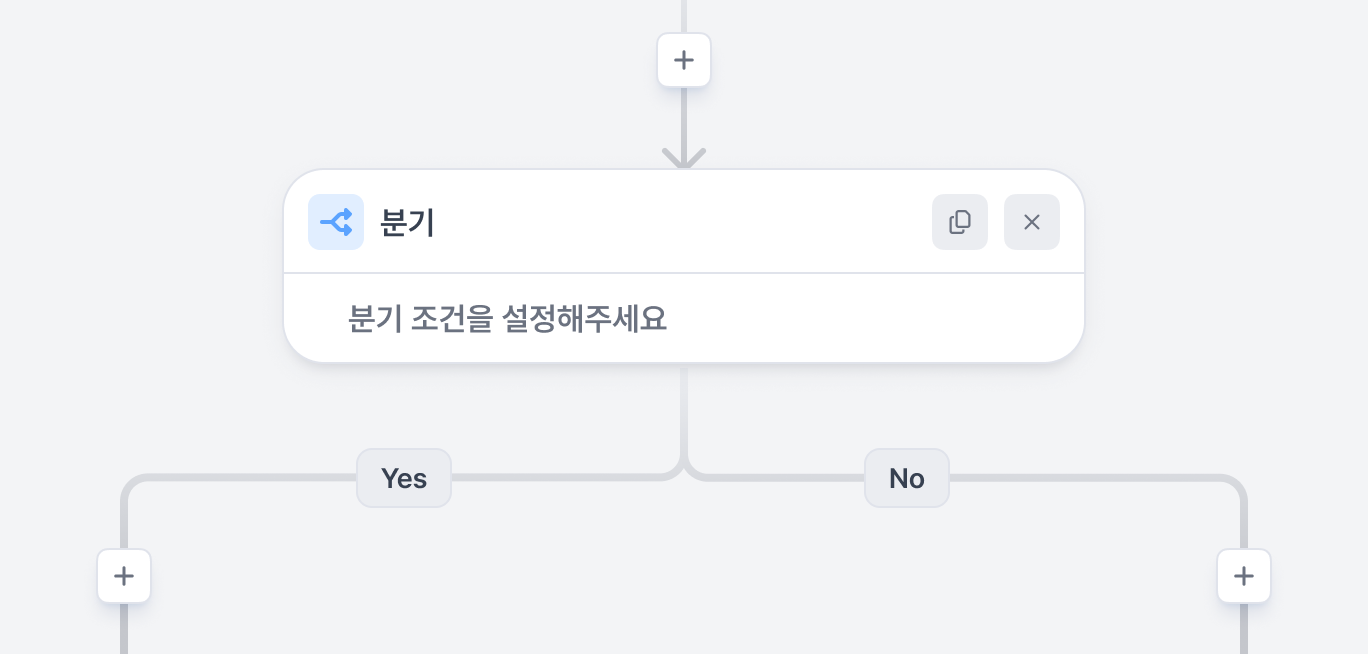Add a step below the Yes branch
The width and height of the screenshot is (1368, 654).
(x=124, y=576)
